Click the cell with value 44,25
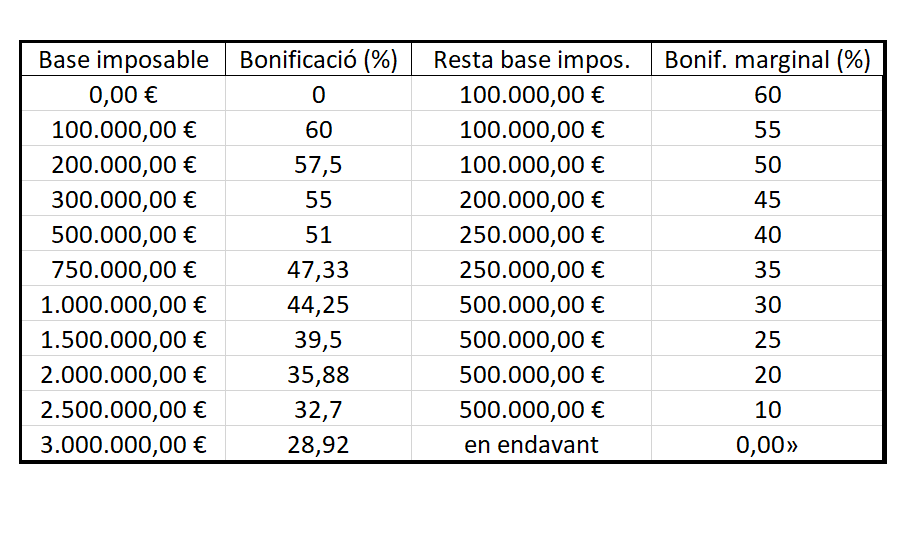The height and width of the screenshot is (535, 906). (x=318, y=304)
